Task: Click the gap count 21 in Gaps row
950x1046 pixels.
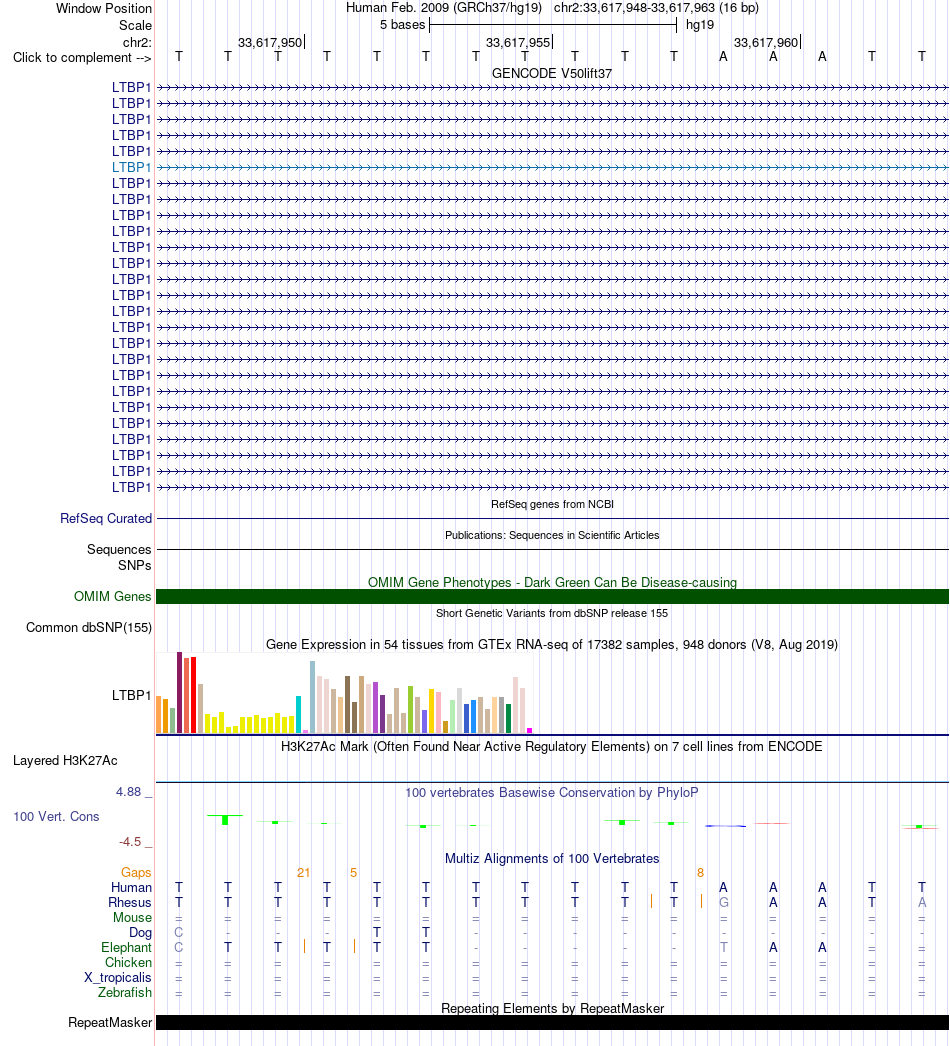Action: [304, 873]
